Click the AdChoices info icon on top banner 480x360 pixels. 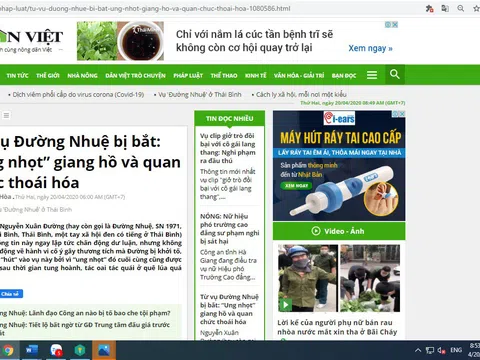click(388, 25)
